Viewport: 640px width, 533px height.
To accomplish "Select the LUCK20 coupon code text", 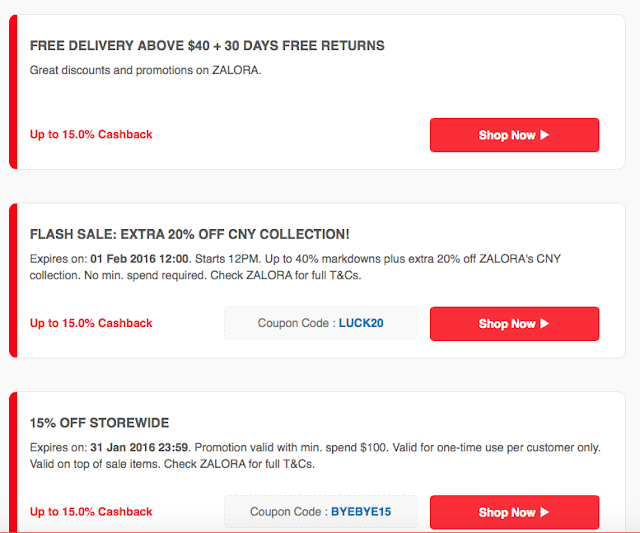I will [361, 324].
